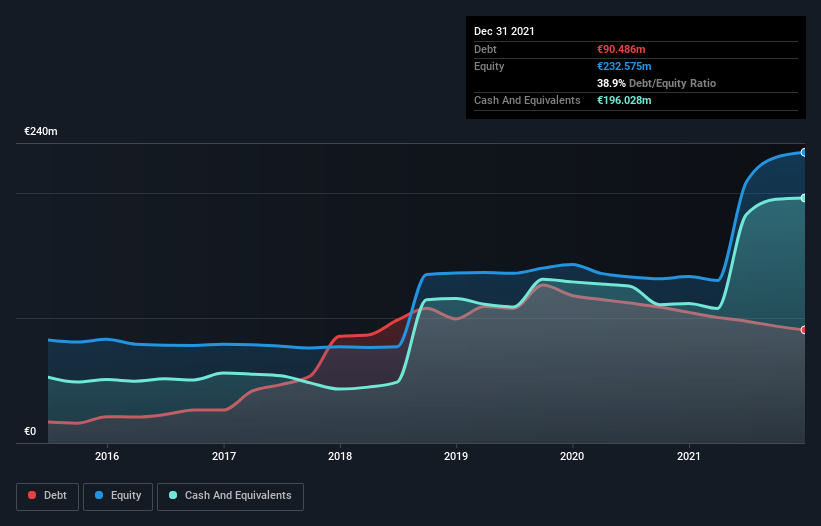
Task: Click the Equity label in tooltip
Action: pyautogui.click(x=489, y=66)
